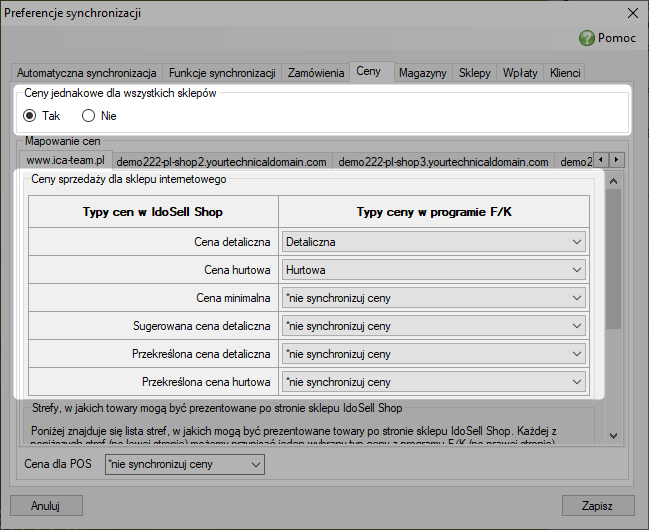Select the demo222-pl-shop2 shop tab
This screenshot has width=649, height=530.
point(221,162)
